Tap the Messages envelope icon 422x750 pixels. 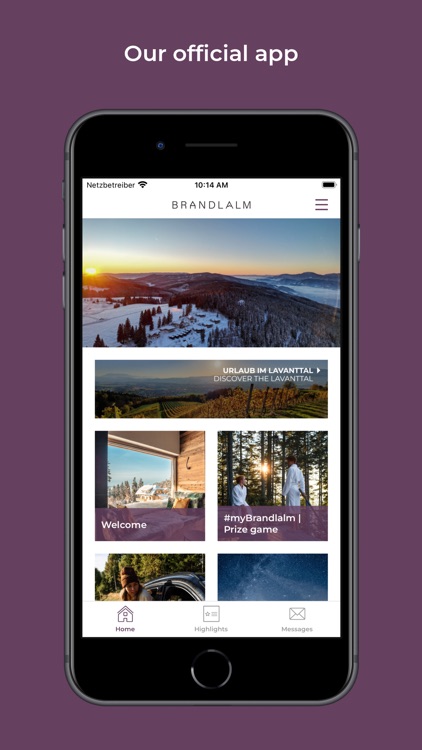297,614
